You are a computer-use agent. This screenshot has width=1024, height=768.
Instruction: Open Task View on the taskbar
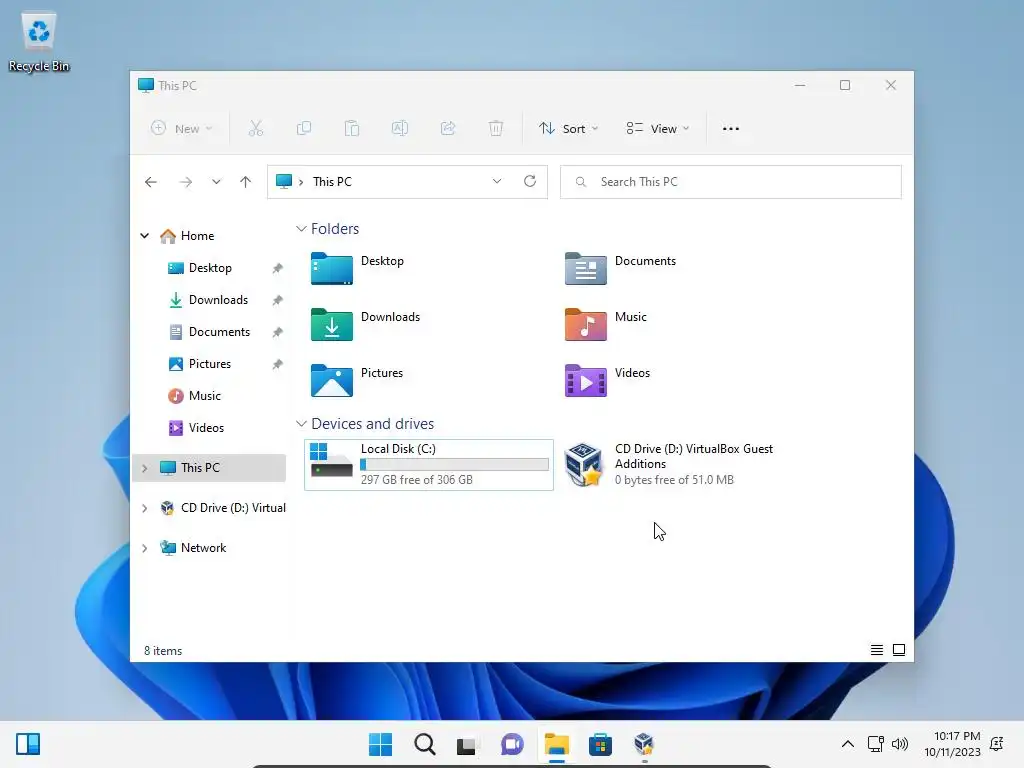pos(468,744)
